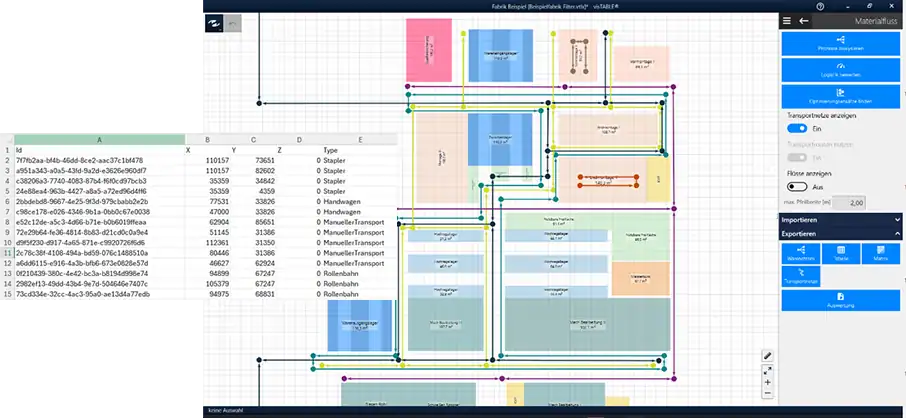Click cell with Id 2c78c38f-4108-494a-bd59-076c1488510a

99,253
